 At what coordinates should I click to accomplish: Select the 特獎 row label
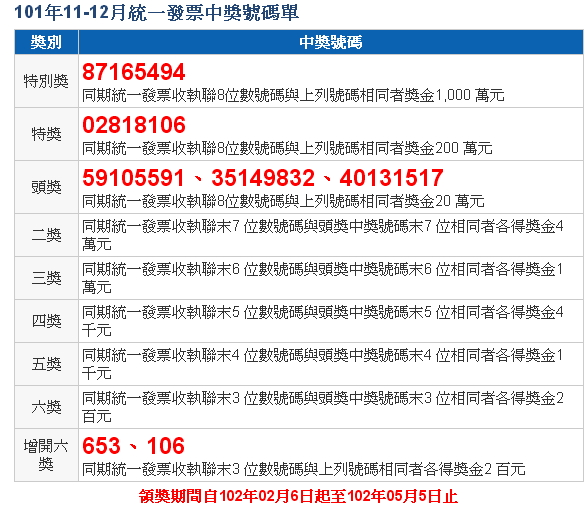[46, 134]
